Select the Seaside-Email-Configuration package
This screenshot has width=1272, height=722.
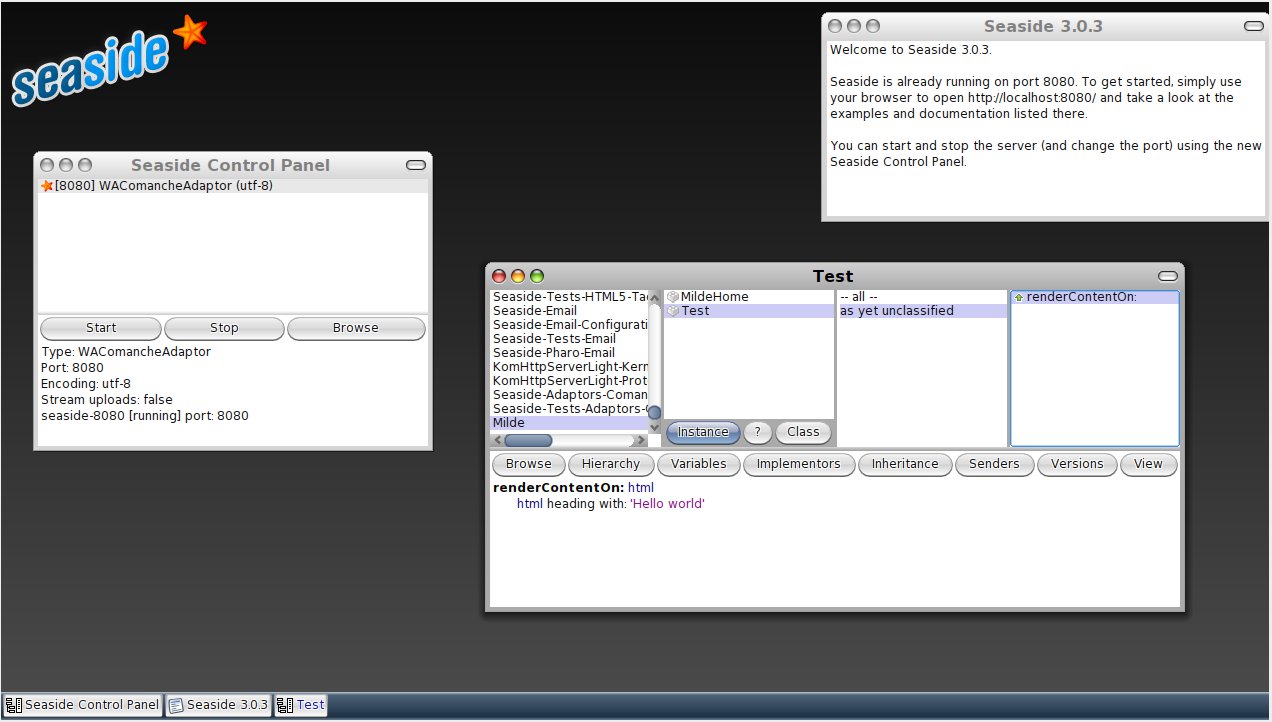pyautogui.click(x=569, y=325)
